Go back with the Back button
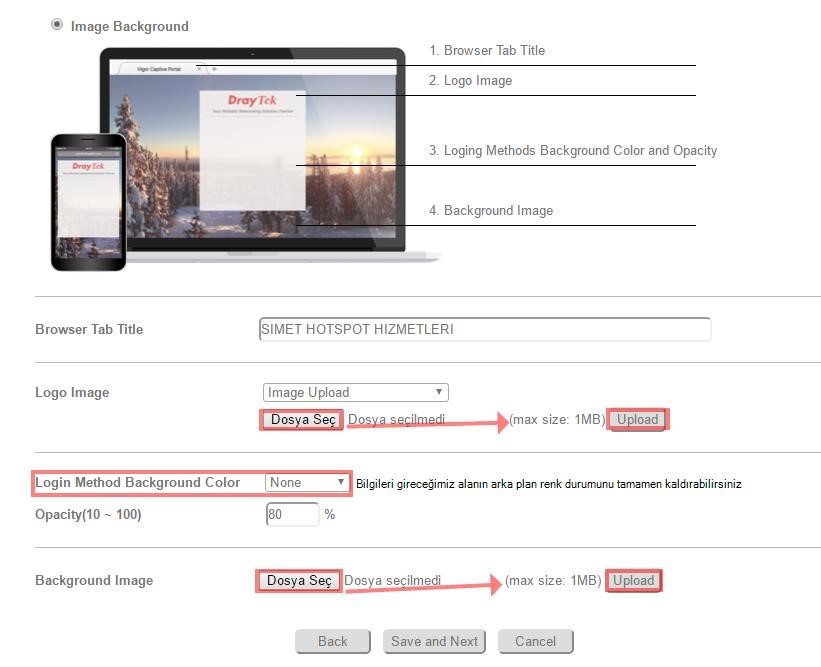The height and width of the screenshot is (667, 821). [x=332, y=641]
